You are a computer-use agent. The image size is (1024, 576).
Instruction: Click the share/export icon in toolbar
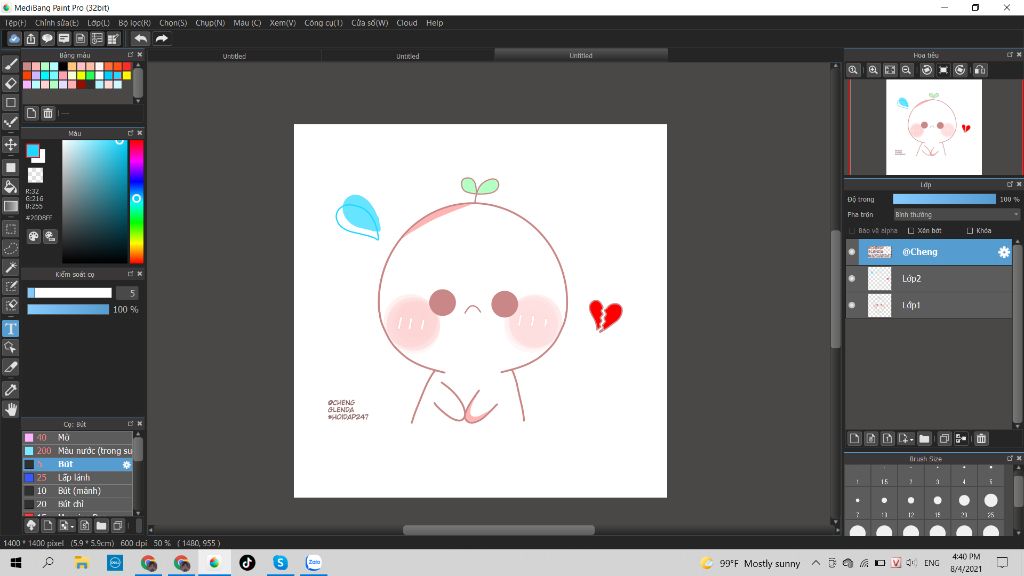click(31, 39)
